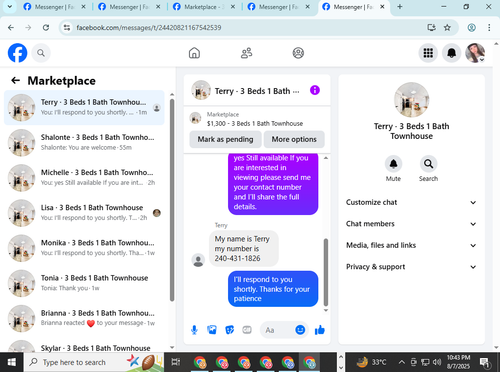The height and width of the screenshot is (372, 500).
Task: Go back with Marketplace back arrow
Action: coord(15,80)
